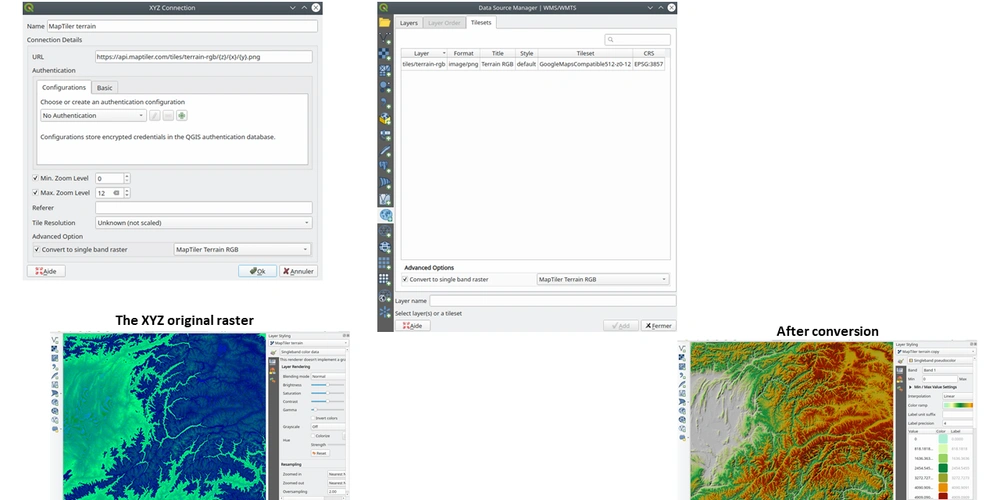Screen dimensions: 1000x500
Task: Click Aide button in Data Source Manager
Action: (413, 325)
